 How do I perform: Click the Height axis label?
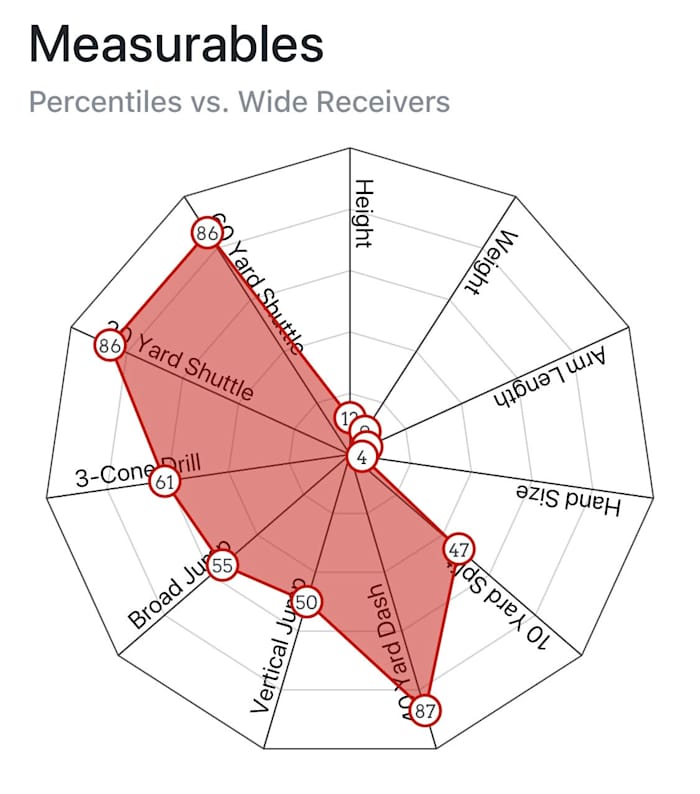pyautogui.click(x=364, y=213)
